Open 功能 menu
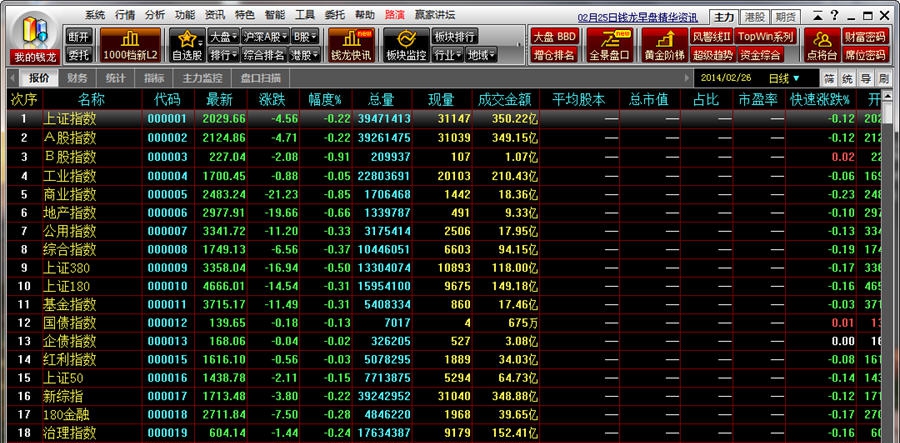 pos(185,15)
